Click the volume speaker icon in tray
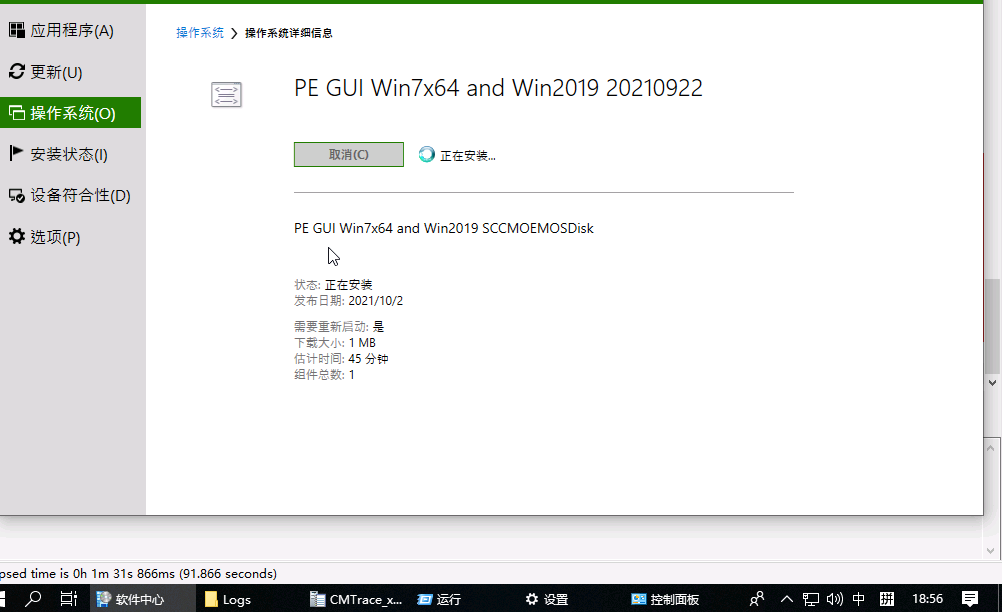1002x612 pixels. point(835,599)
